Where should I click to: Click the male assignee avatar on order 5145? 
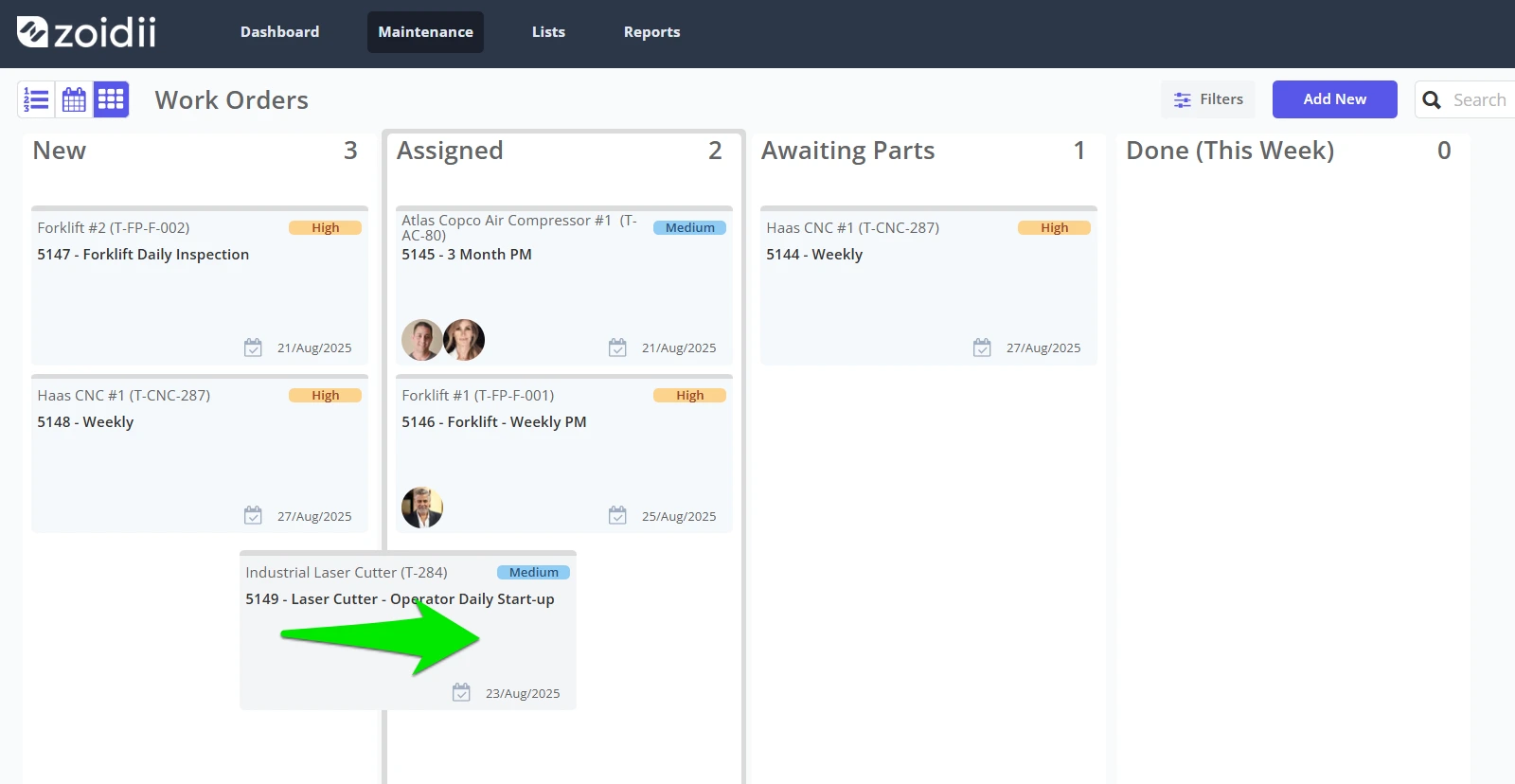click(x=421, y=340)
